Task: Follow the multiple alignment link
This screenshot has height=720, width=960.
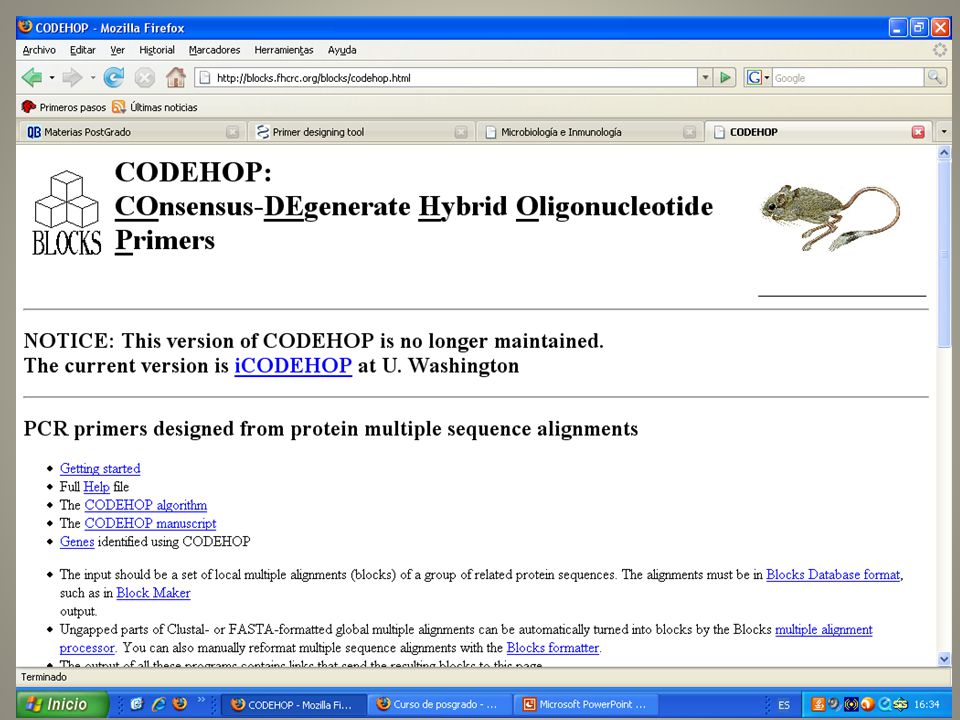Action: click(x=823, y=629)
